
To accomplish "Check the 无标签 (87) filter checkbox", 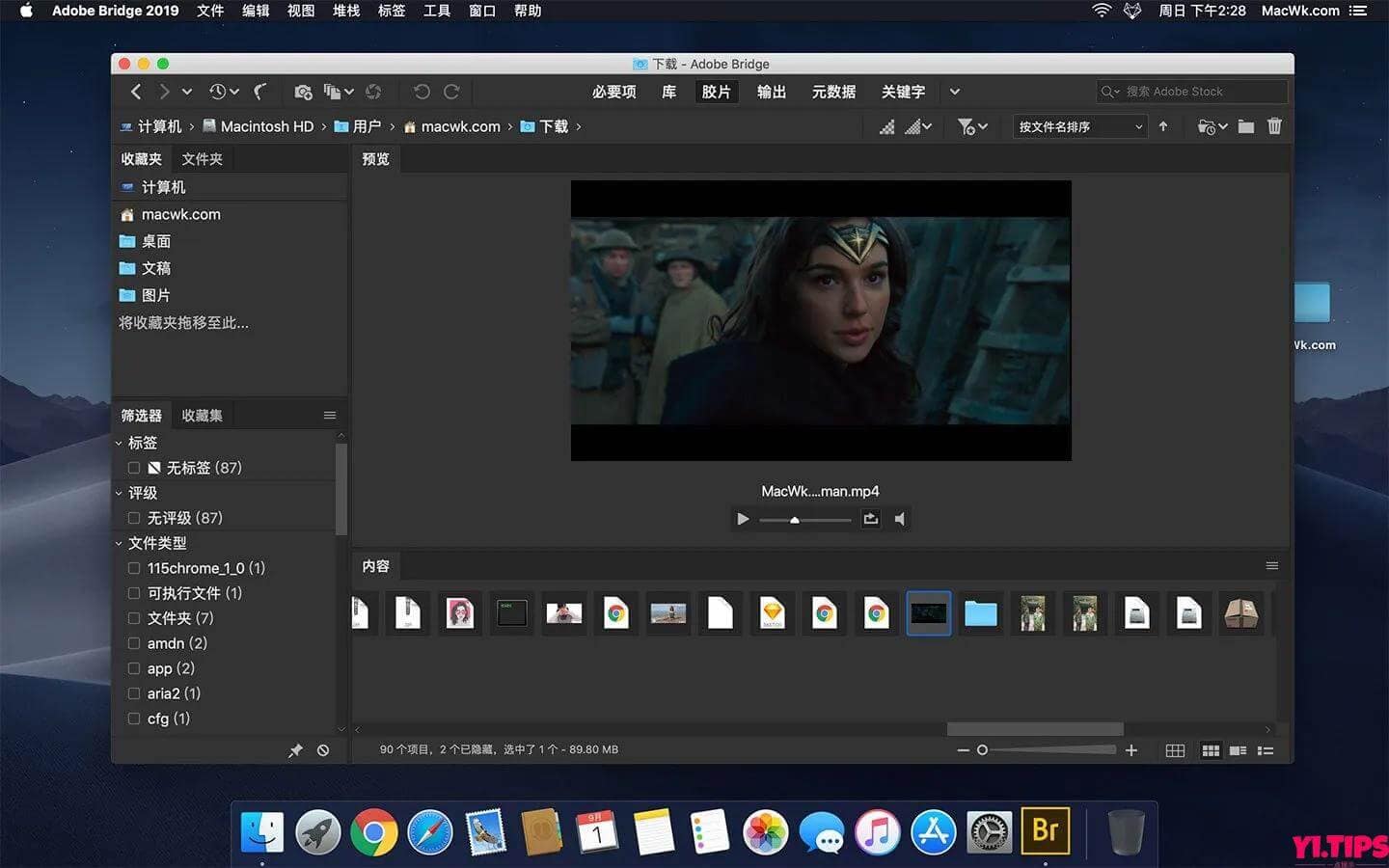I will [133, 468].
